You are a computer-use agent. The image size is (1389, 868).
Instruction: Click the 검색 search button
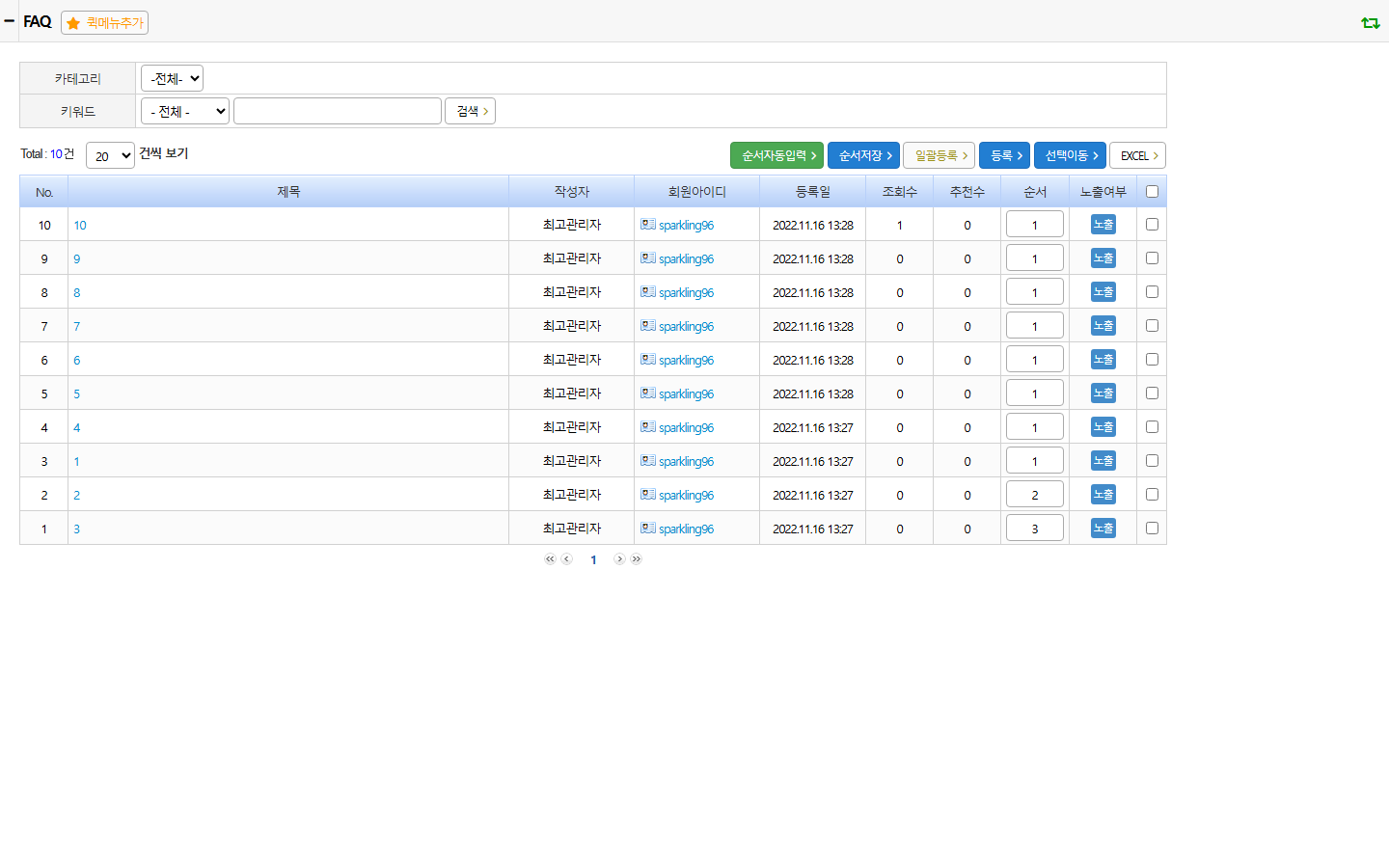coord(470,111)
